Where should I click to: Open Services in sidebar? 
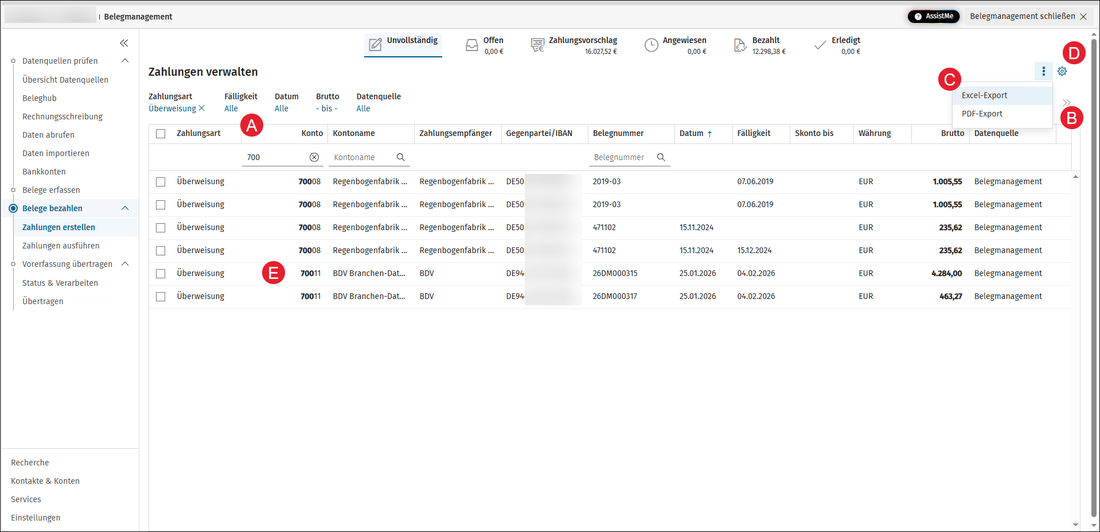pos(26,499)
